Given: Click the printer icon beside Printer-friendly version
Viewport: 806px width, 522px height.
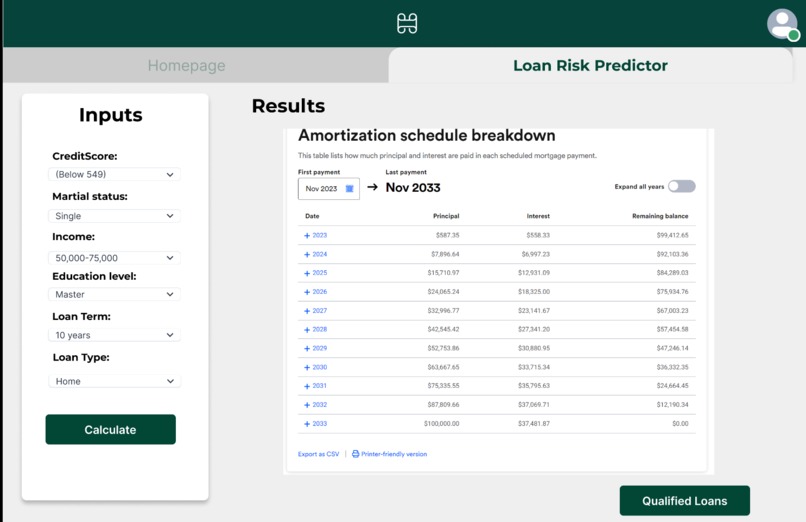Looking at the screenshot, I should (x=355, y=454).
